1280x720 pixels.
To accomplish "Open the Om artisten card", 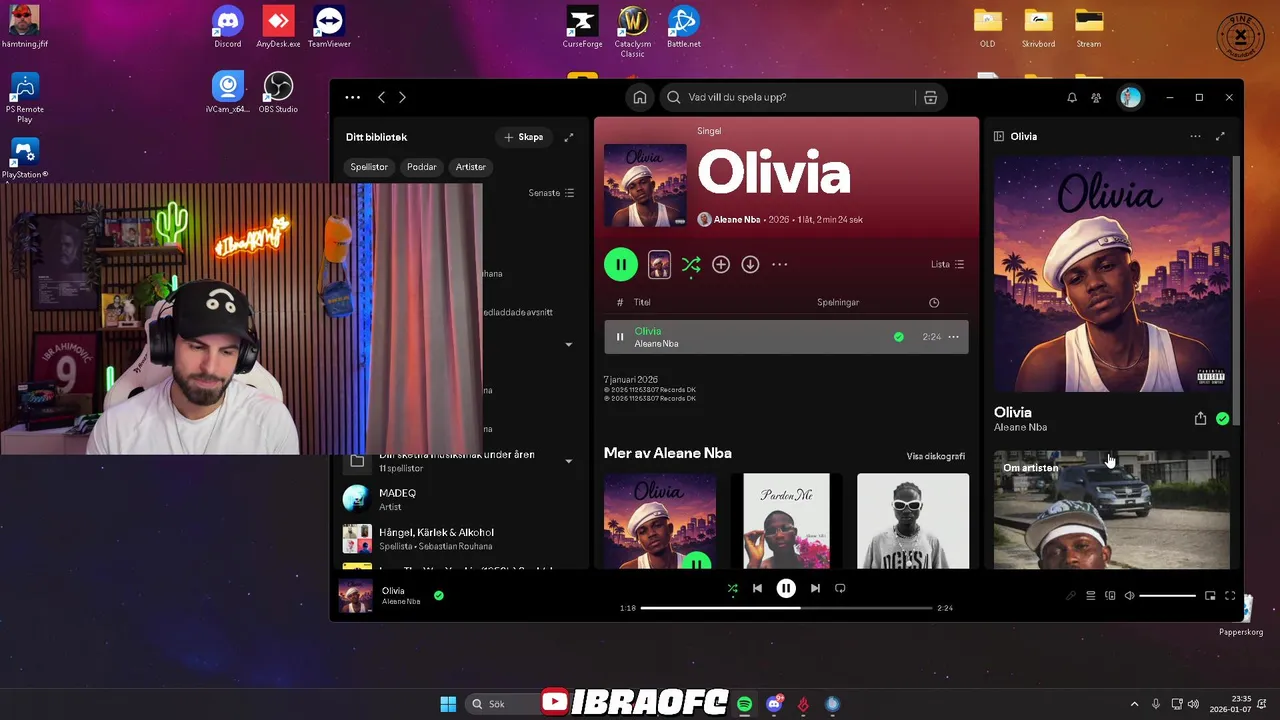I will [x=1112, y=510].
